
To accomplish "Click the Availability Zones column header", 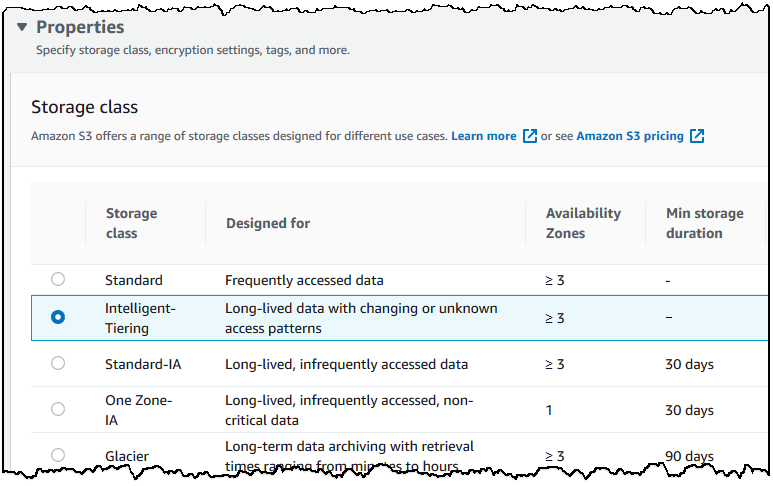I will [x=583, y=223].
